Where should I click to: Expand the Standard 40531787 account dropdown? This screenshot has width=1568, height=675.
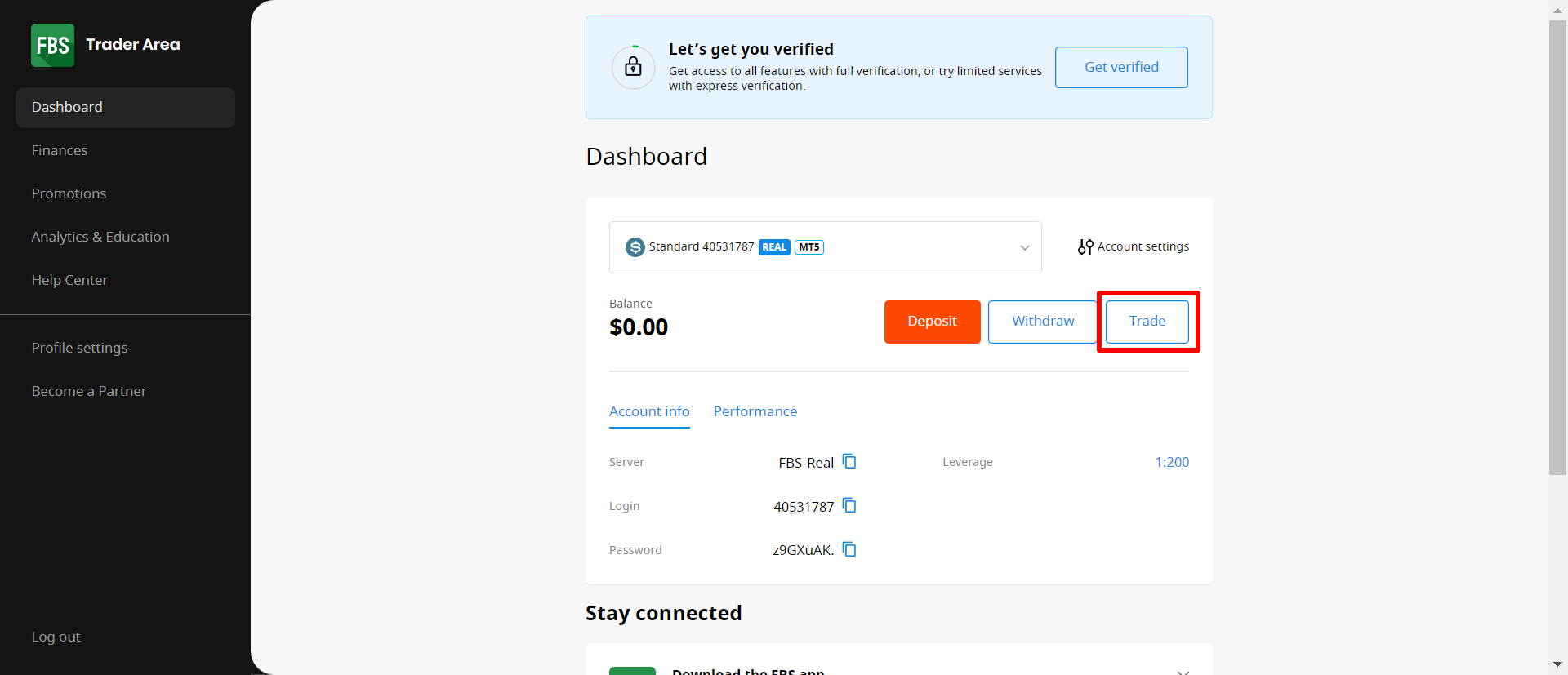click(1024, 247)
